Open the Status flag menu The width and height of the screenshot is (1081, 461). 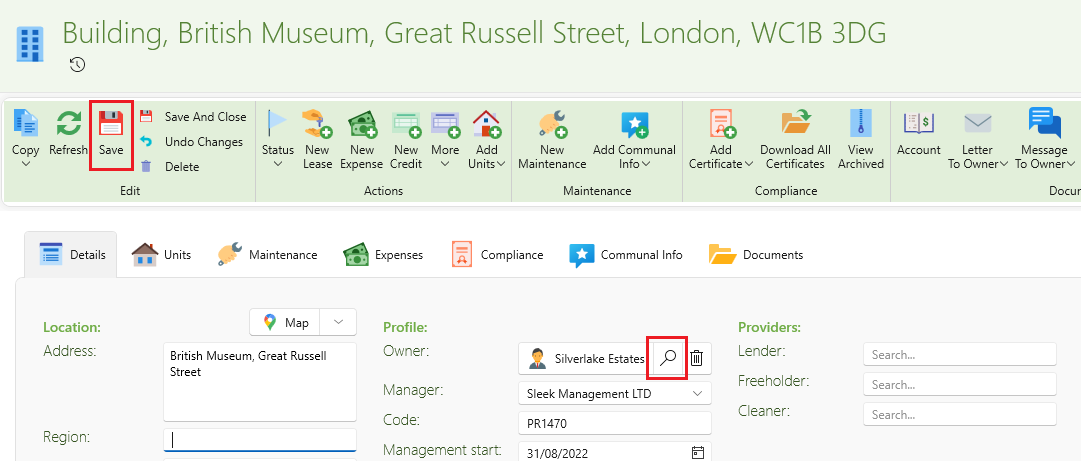278,139
